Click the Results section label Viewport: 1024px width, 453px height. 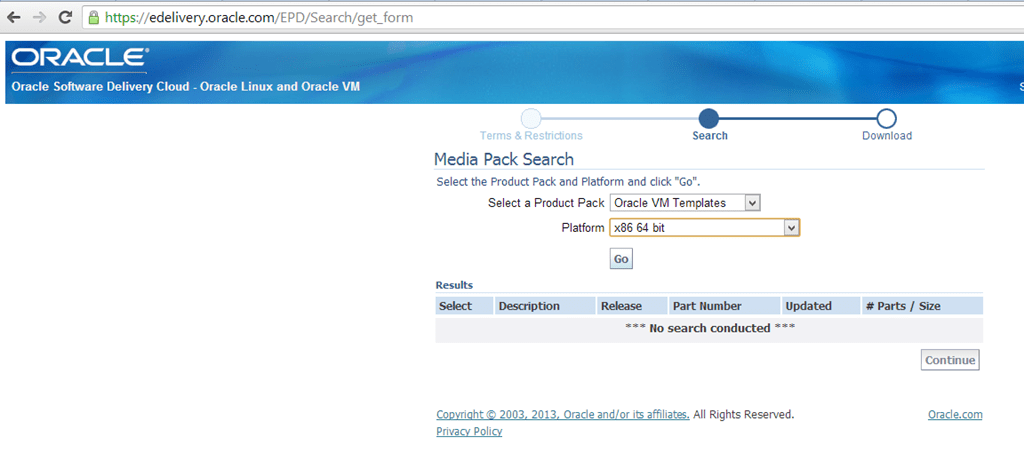click(455, 285)
